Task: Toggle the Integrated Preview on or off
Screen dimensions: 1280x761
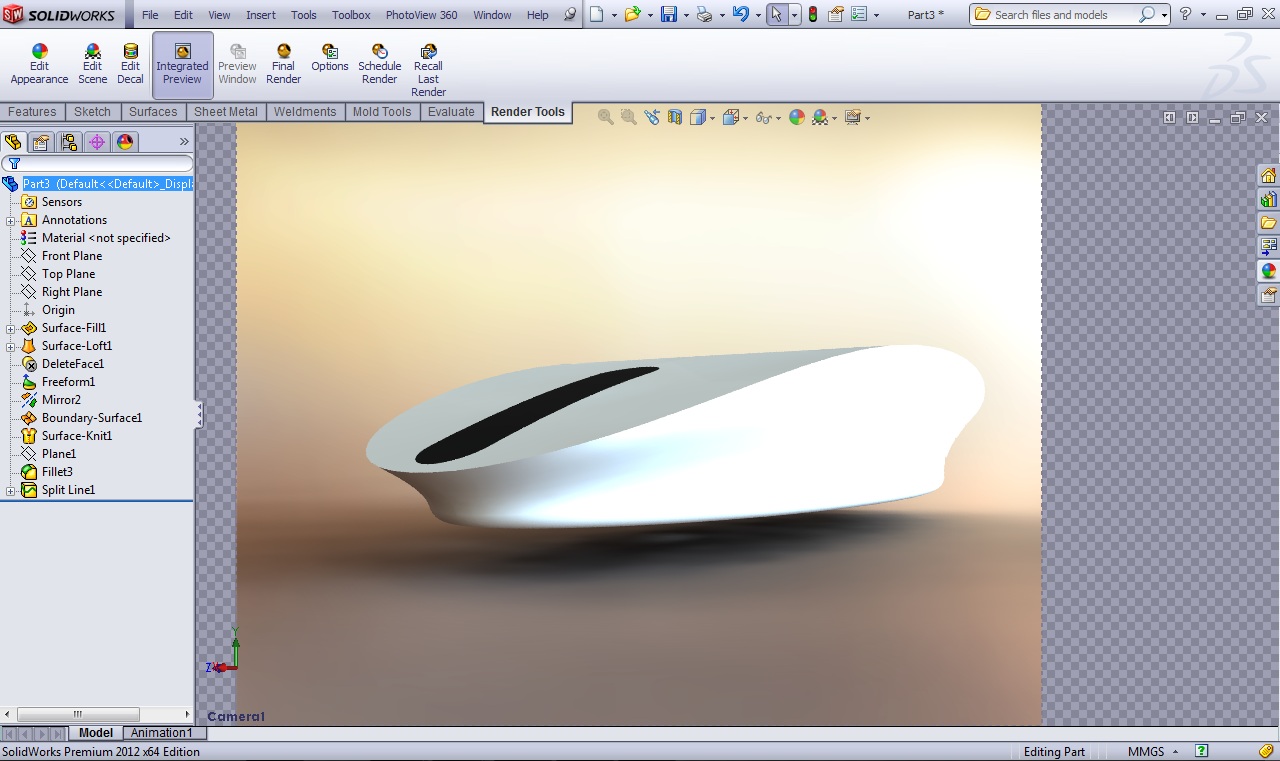Action: [x=182, y=64]
